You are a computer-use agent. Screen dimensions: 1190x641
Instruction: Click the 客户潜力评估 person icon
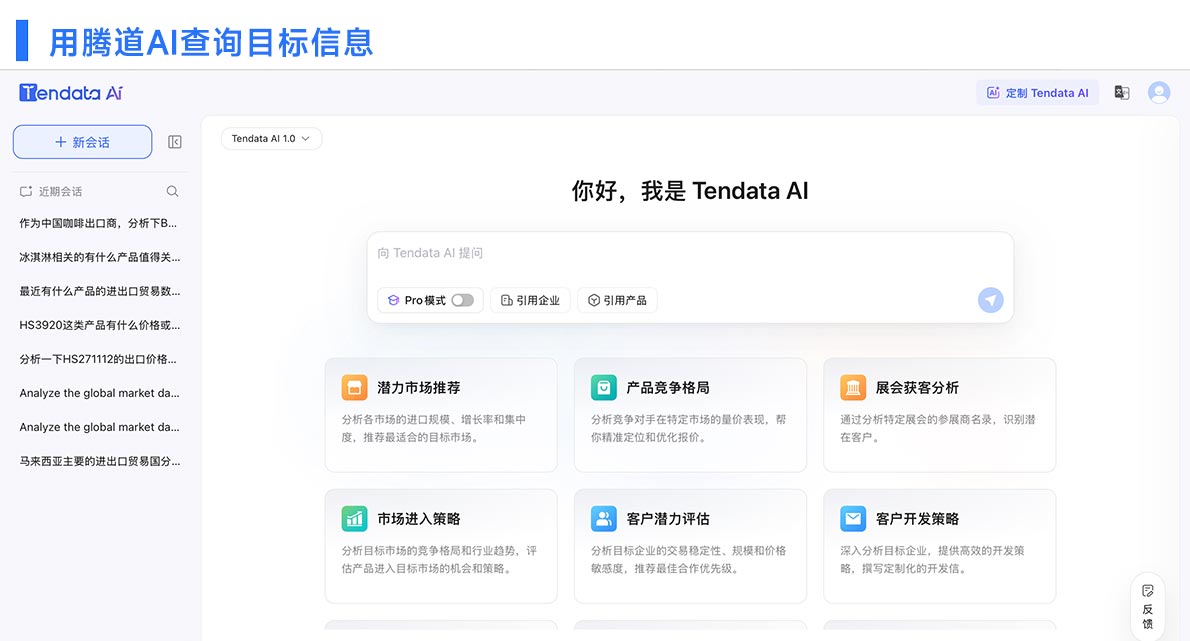(603, 518)
